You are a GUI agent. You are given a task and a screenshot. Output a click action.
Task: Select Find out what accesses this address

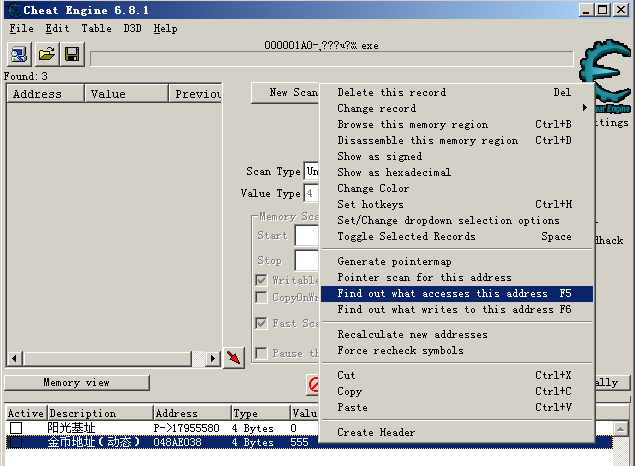(x=457, y=294)
